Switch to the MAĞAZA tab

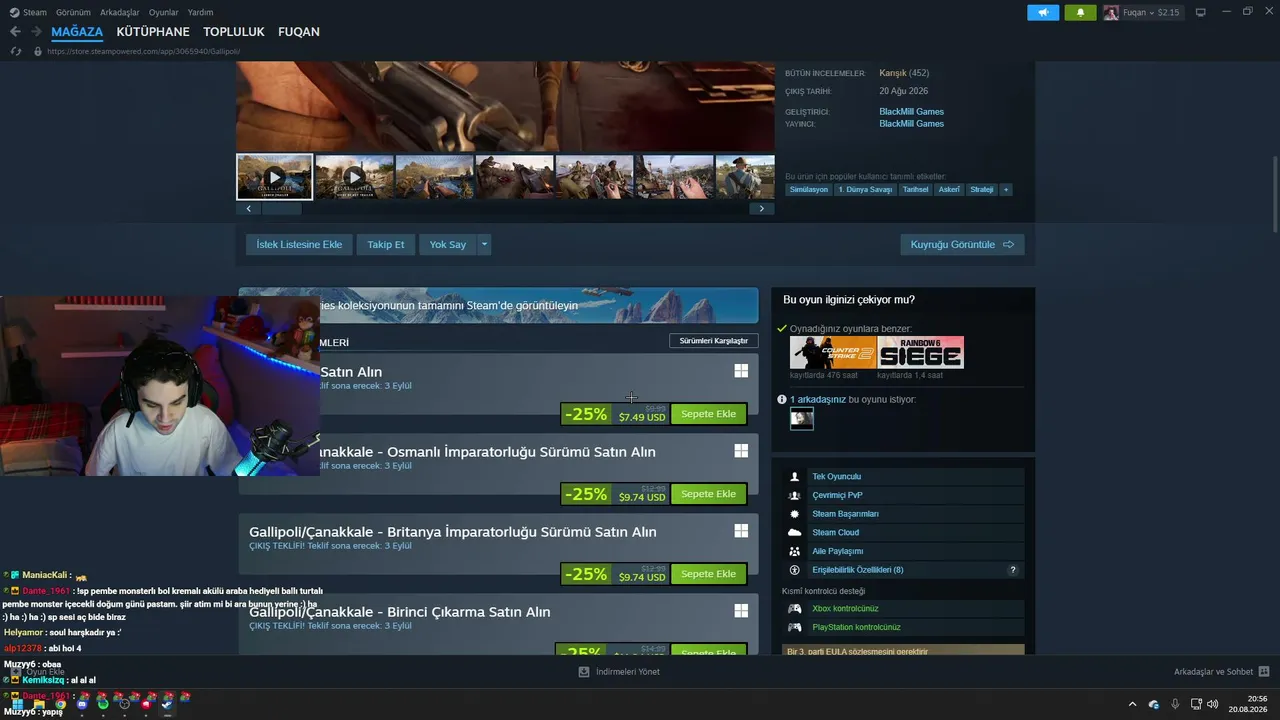coord(77,32)
